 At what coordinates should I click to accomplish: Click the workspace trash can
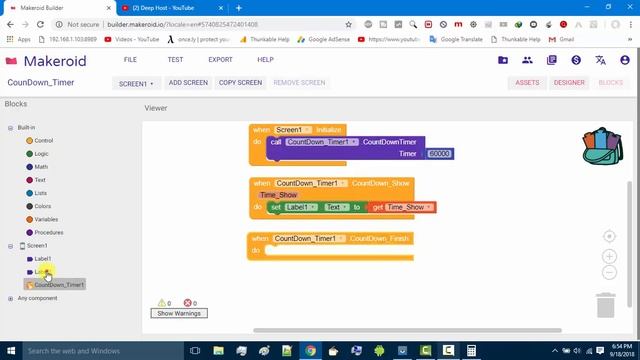coord(606,305)
